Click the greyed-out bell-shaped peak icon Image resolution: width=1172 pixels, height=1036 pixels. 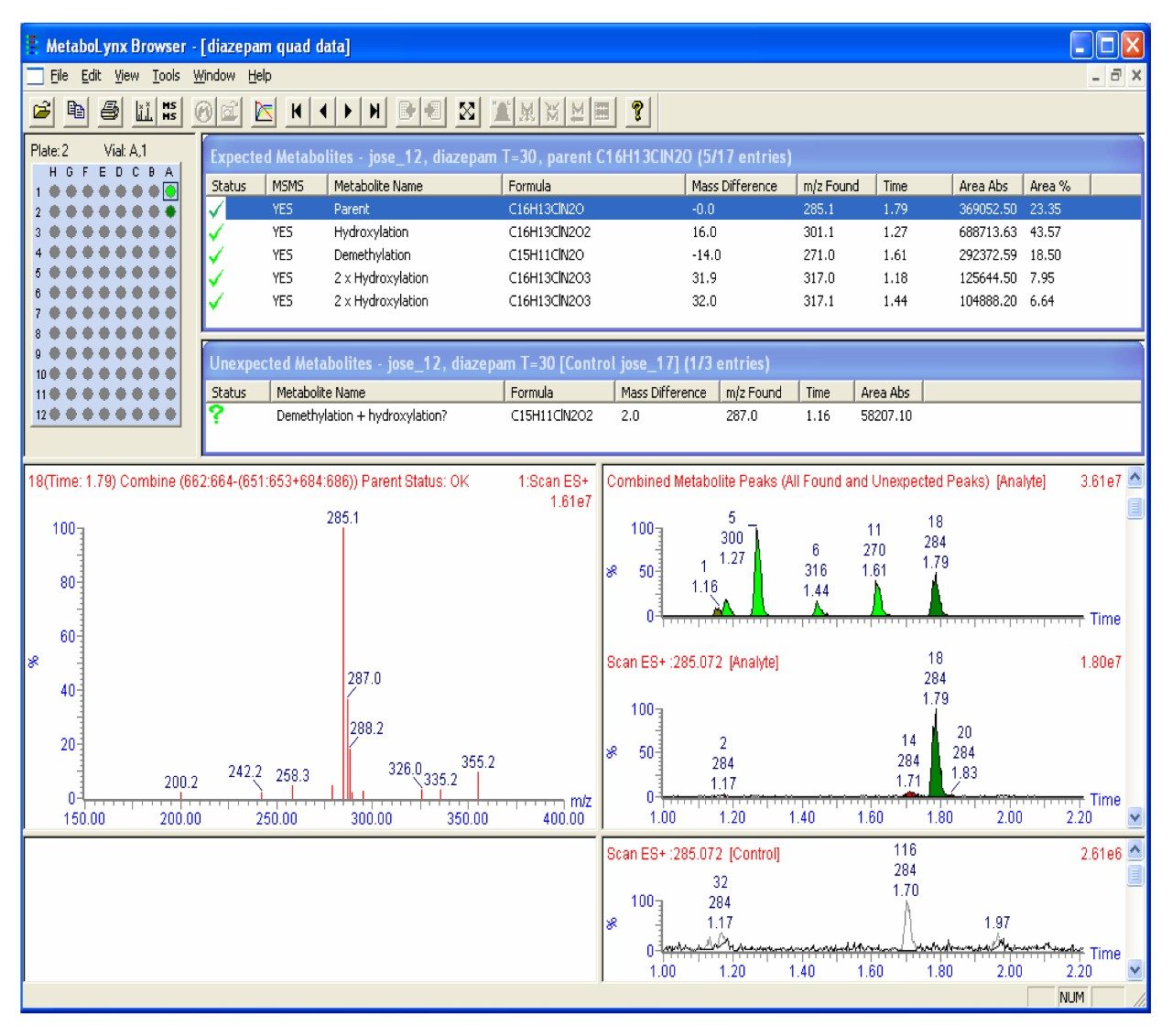pos(502,112)
